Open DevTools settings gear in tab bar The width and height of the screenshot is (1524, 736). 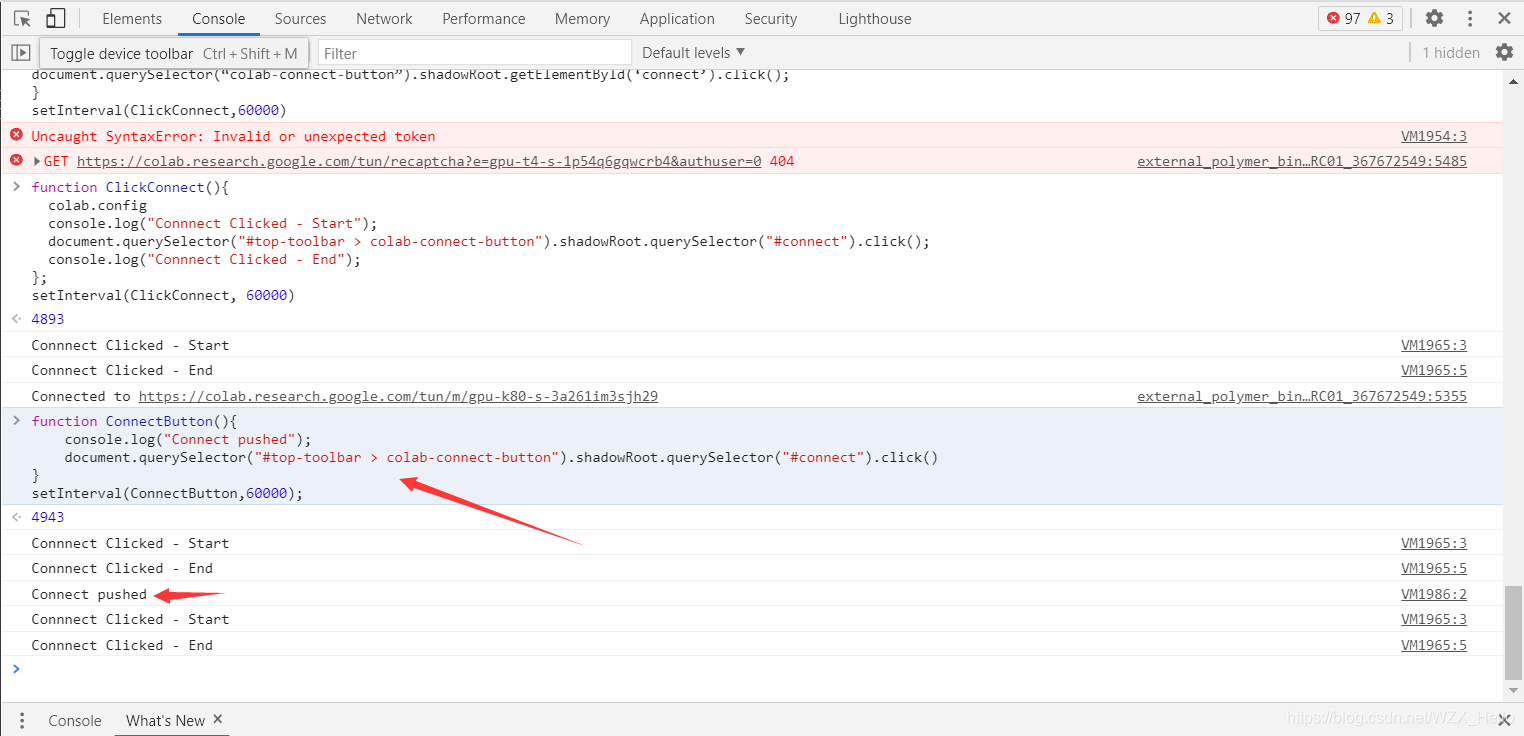tap(1434, 18)
